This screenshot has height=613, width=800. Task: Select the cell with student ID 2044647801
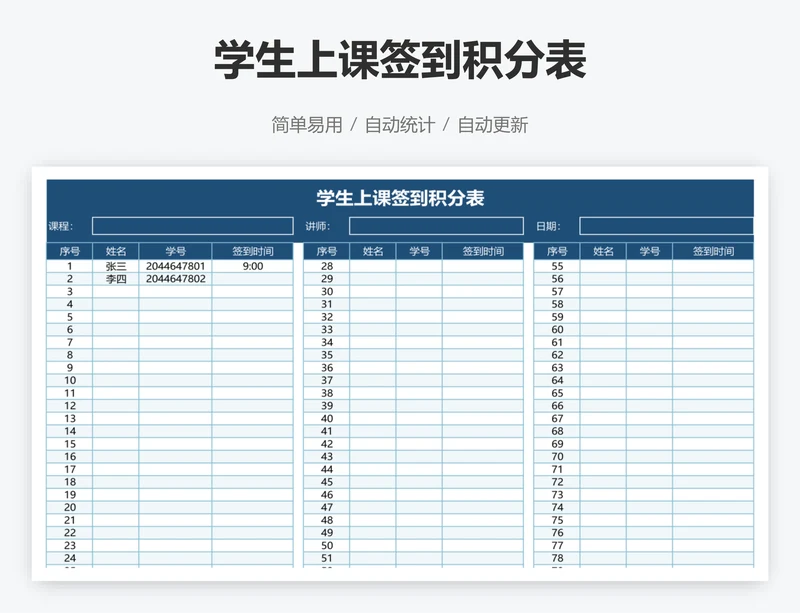click(x=176, y=266)
